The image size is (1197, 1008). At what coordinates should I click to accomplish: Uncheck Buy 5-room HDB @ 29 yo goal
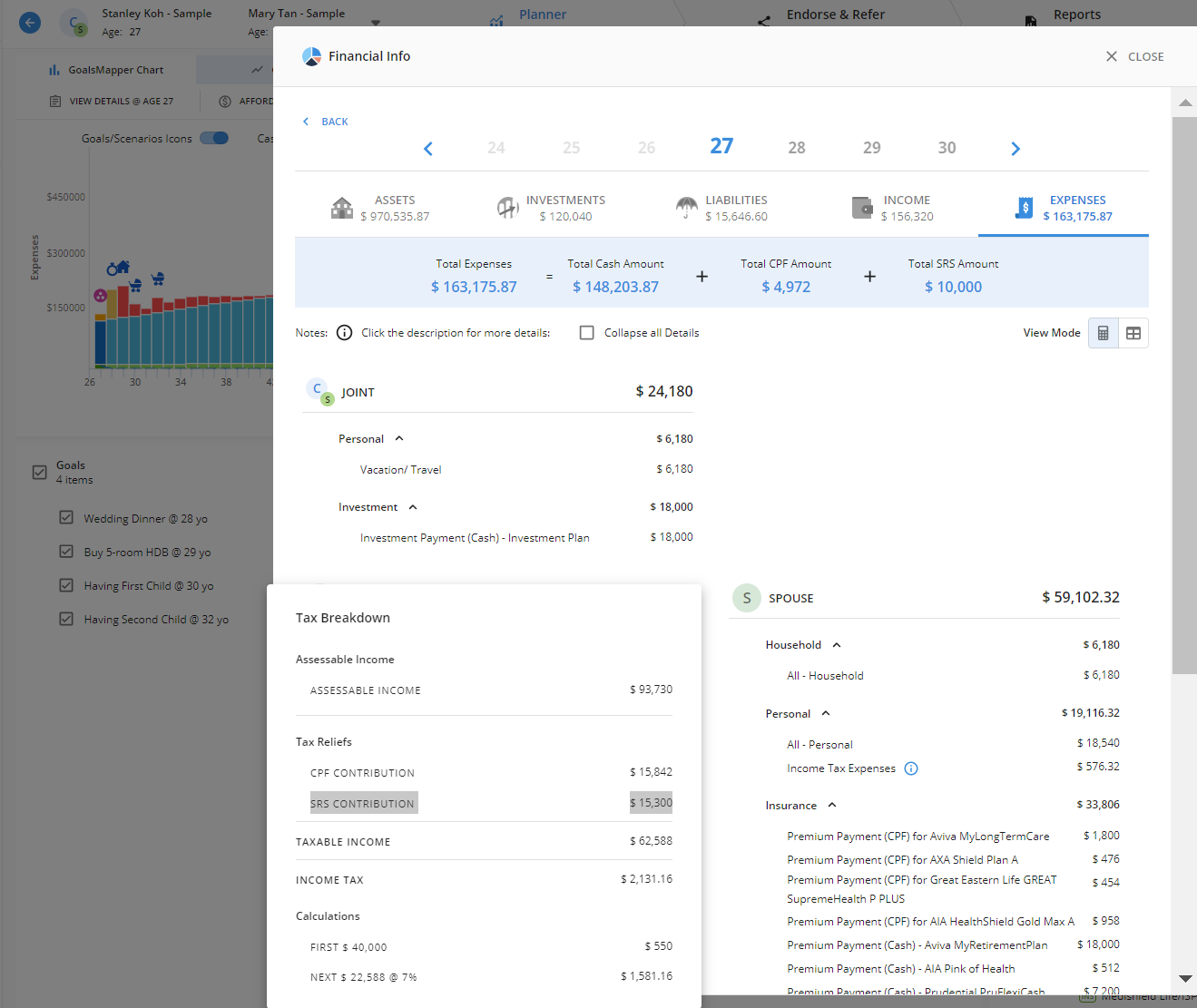pyautogui.click(x=66, y=551)
